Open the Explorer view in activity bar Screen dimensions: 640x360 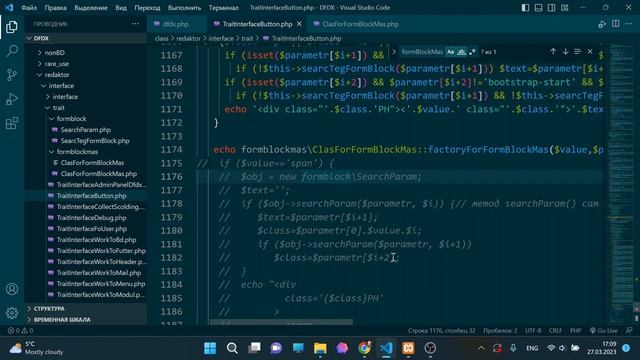[x=12, y=27]
